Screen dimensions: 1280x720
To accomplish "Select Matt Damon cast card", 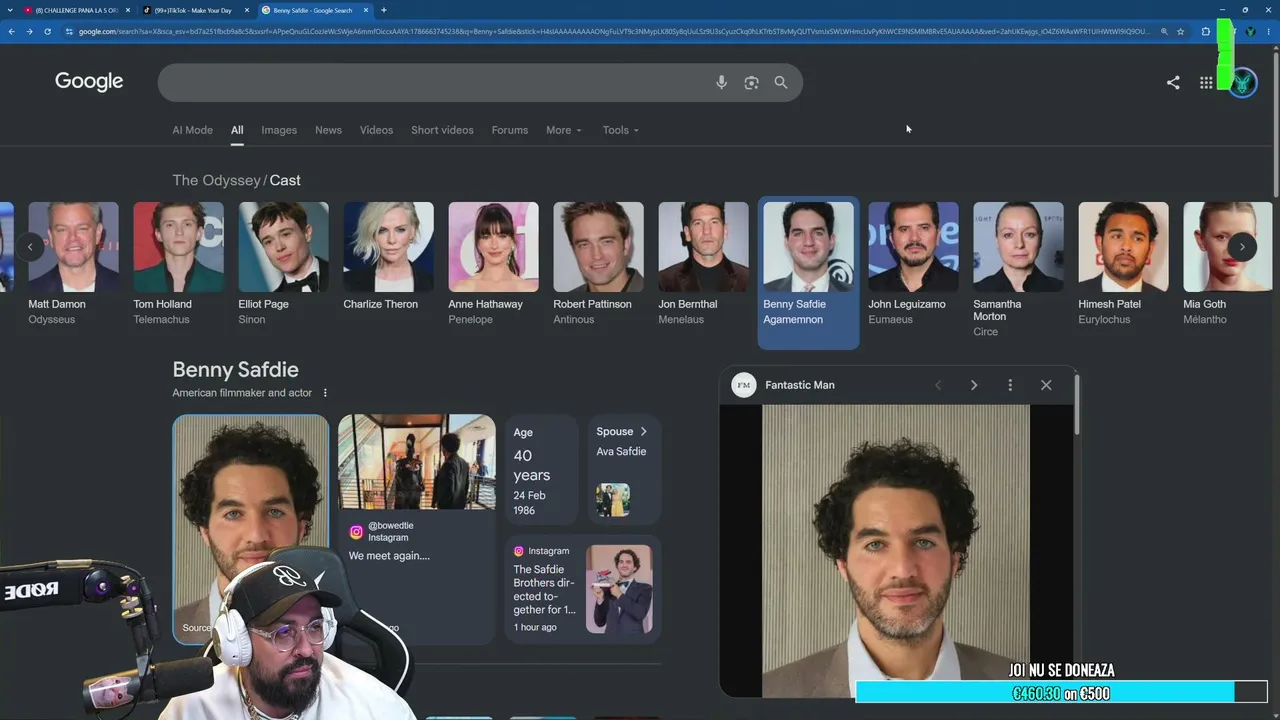I will [x=73, y=264].
